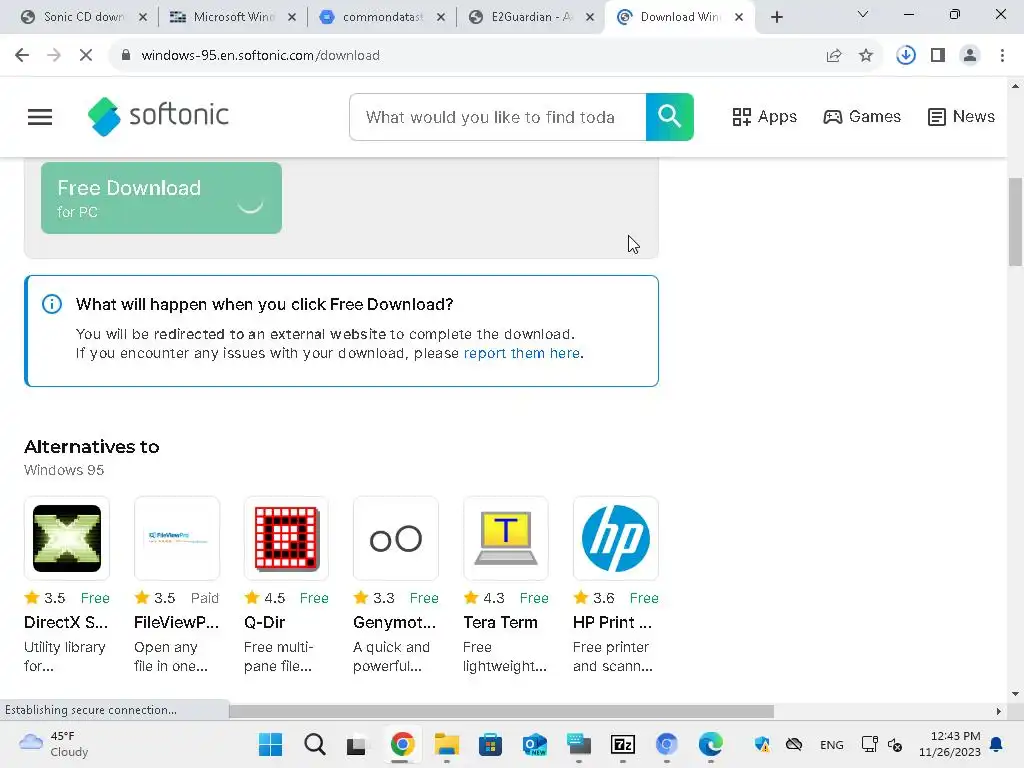This screenshot has width=1024, height=768.
Task: Open a new browser tab
Action: [776, 18]
